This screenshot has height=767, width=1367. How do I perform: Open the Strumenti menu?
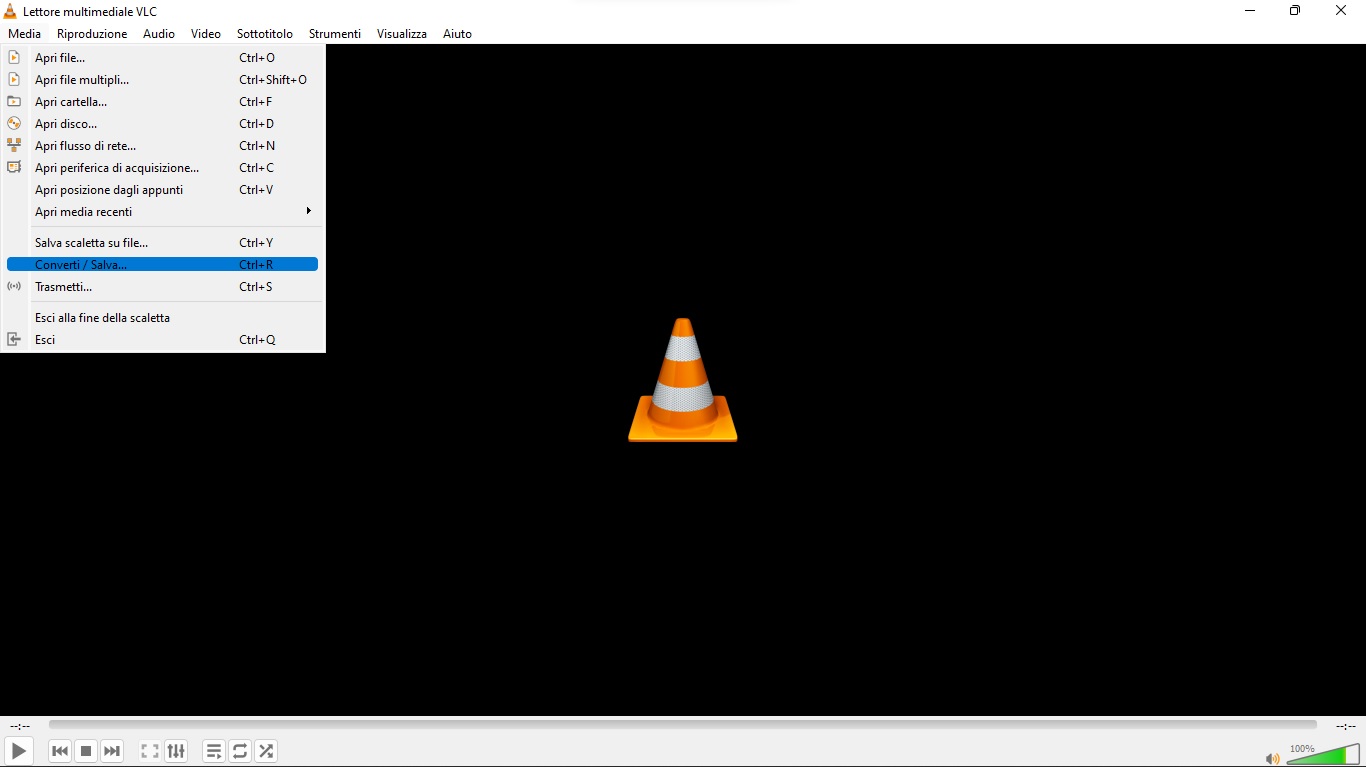click(334, 33)
